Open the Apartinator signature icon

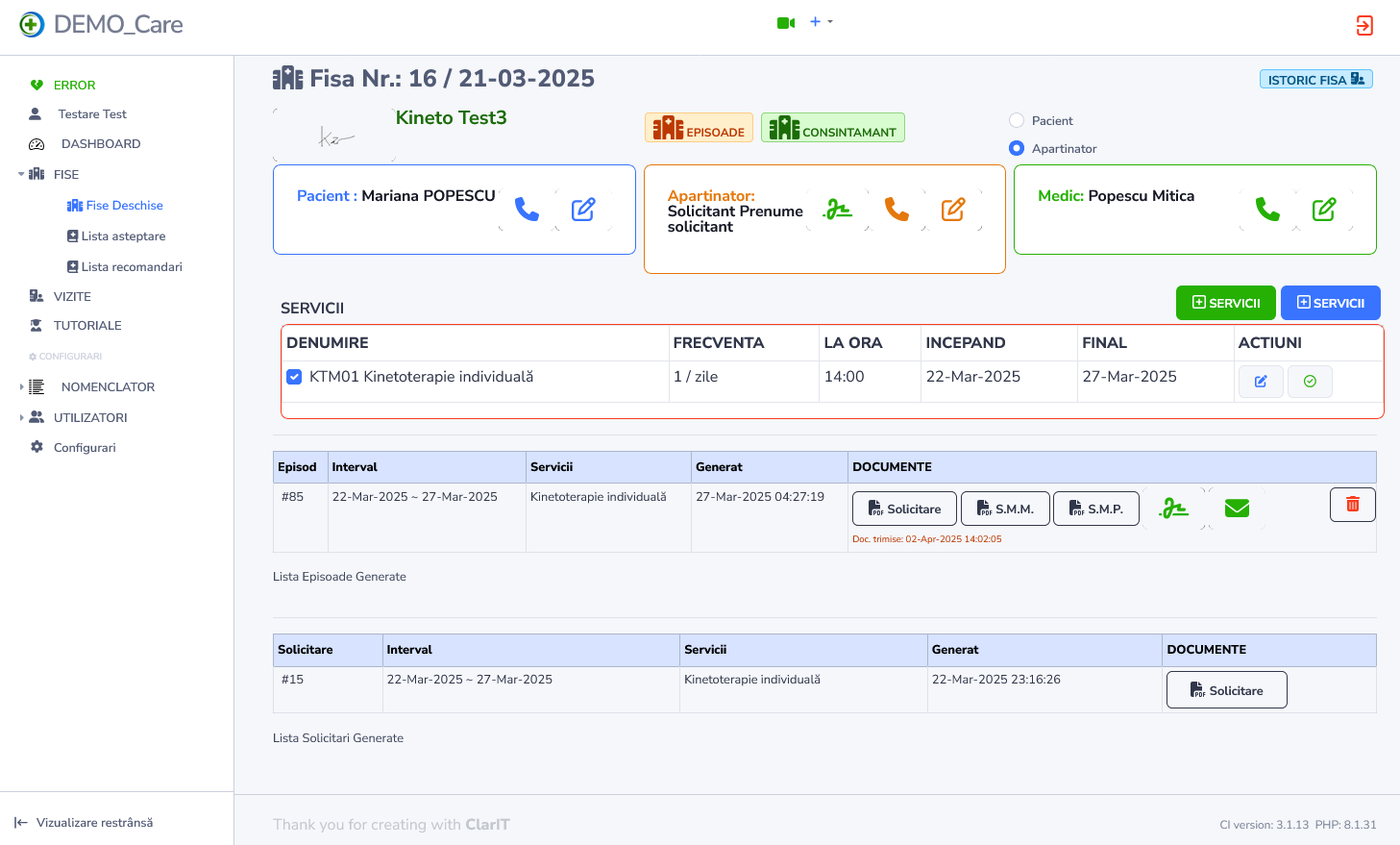839,210
